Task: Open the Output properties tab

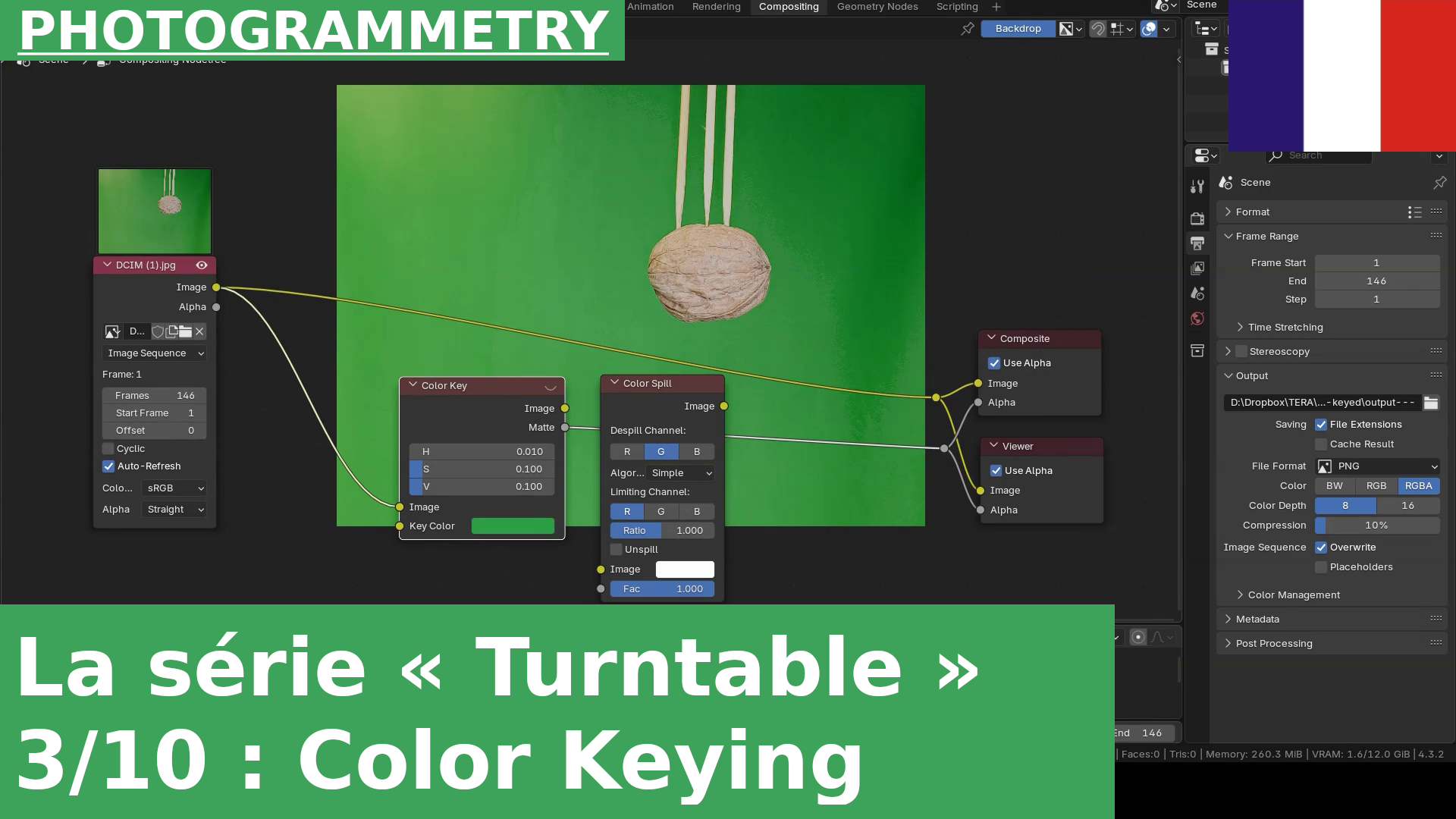Action: (1197, 243)
